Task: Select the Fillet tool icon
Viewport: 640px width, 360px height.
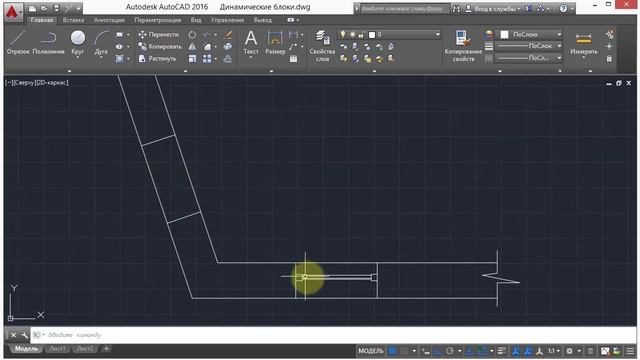Action: click(x=207, y=47)
